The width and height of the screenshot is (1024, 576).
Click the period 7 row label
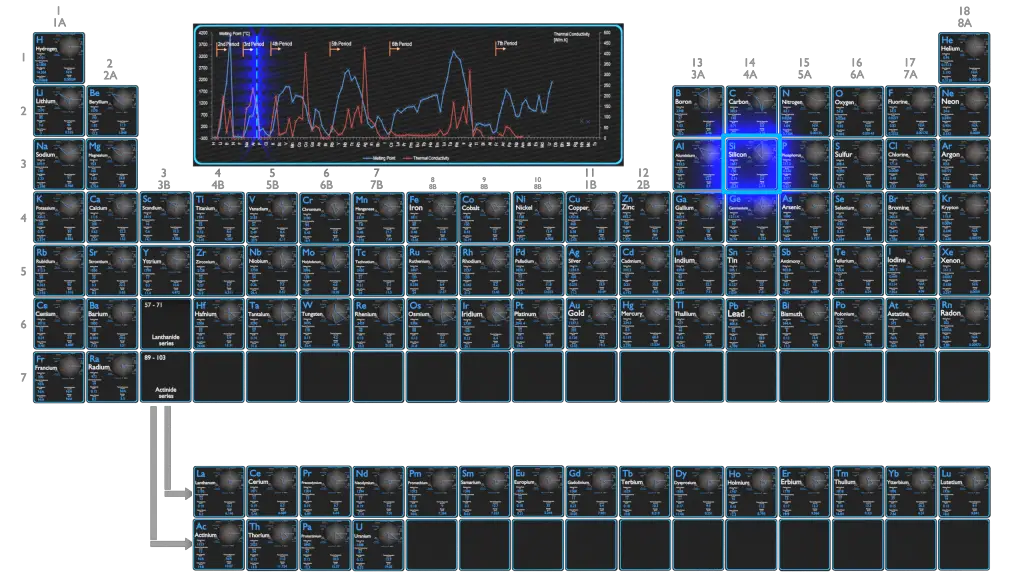pyautogui.click(x=21, y=377)
